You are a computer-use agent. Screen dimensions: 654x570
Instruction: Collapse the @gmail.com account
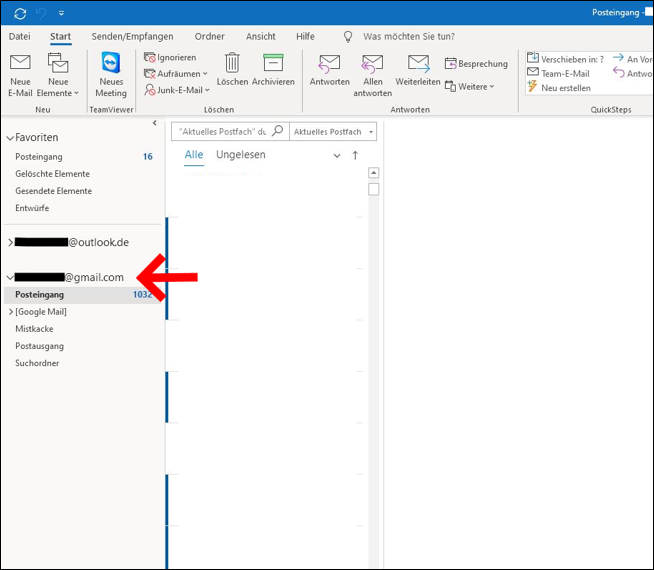click(10, 277)
